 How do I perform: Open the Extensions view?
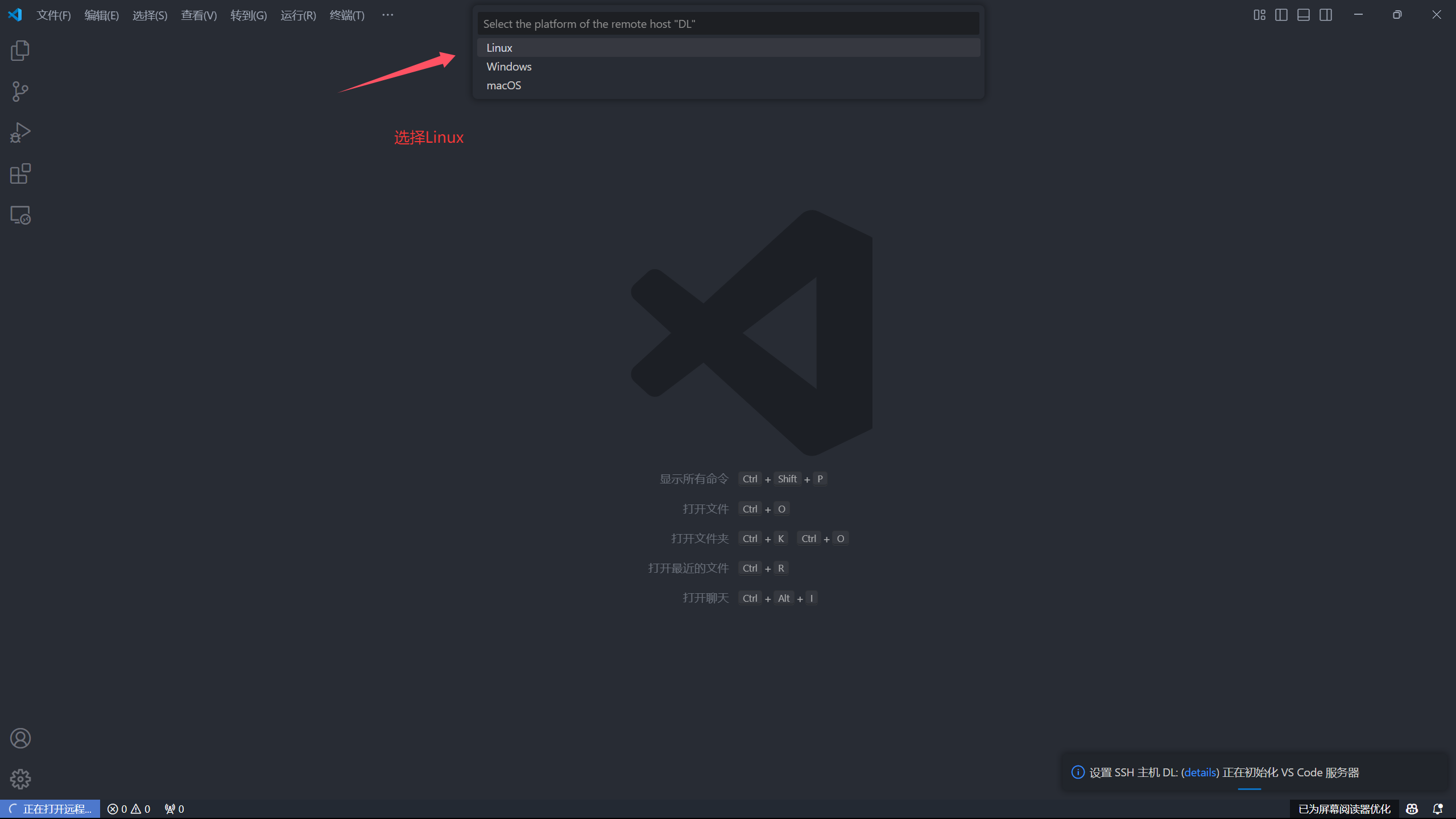click(20, 173)
